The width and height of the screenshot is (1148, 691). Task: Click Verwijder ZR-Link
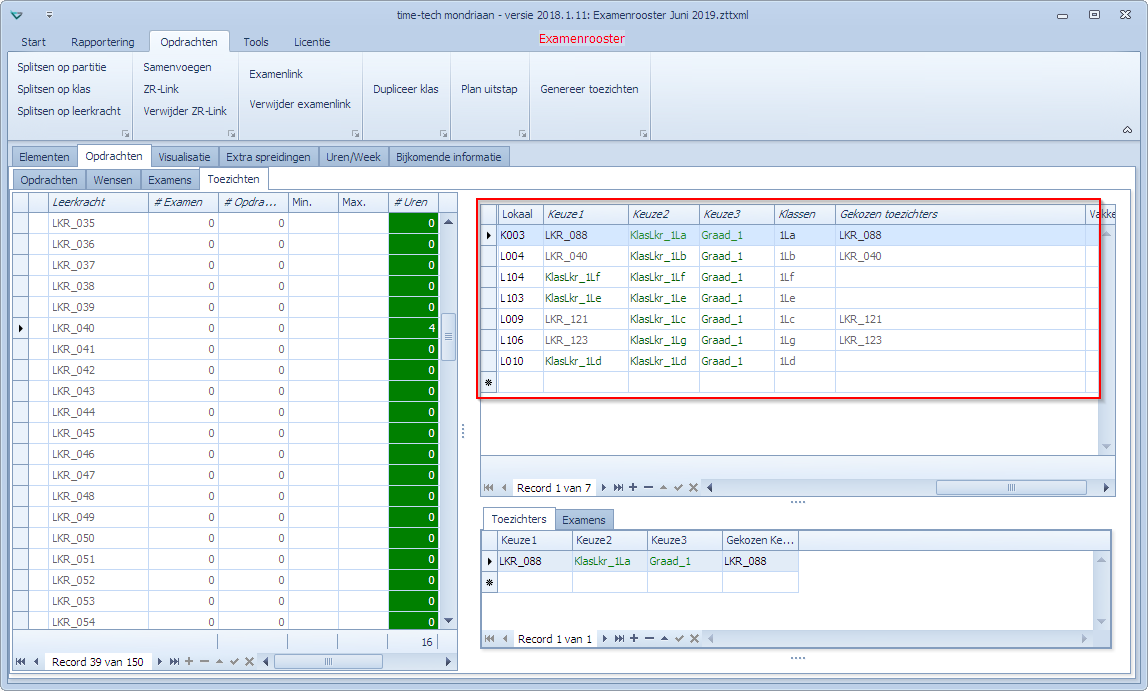[185, 111]
